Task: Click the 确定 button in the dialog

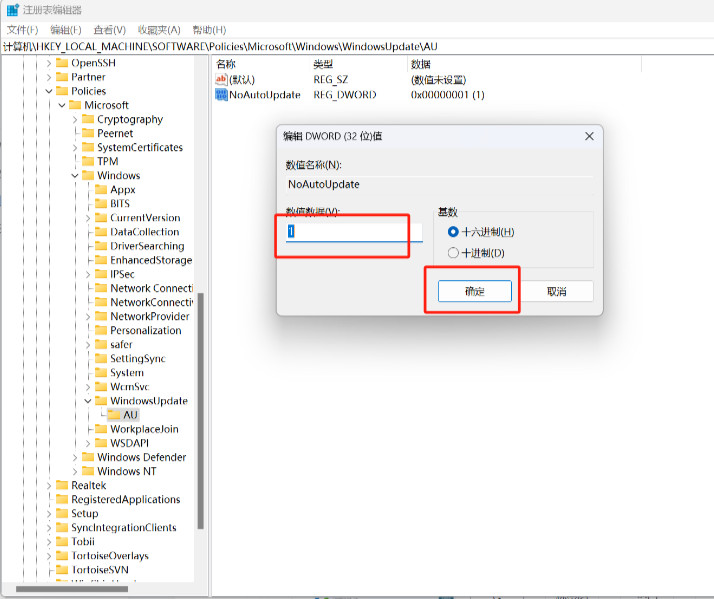Action: pos(474,291)
